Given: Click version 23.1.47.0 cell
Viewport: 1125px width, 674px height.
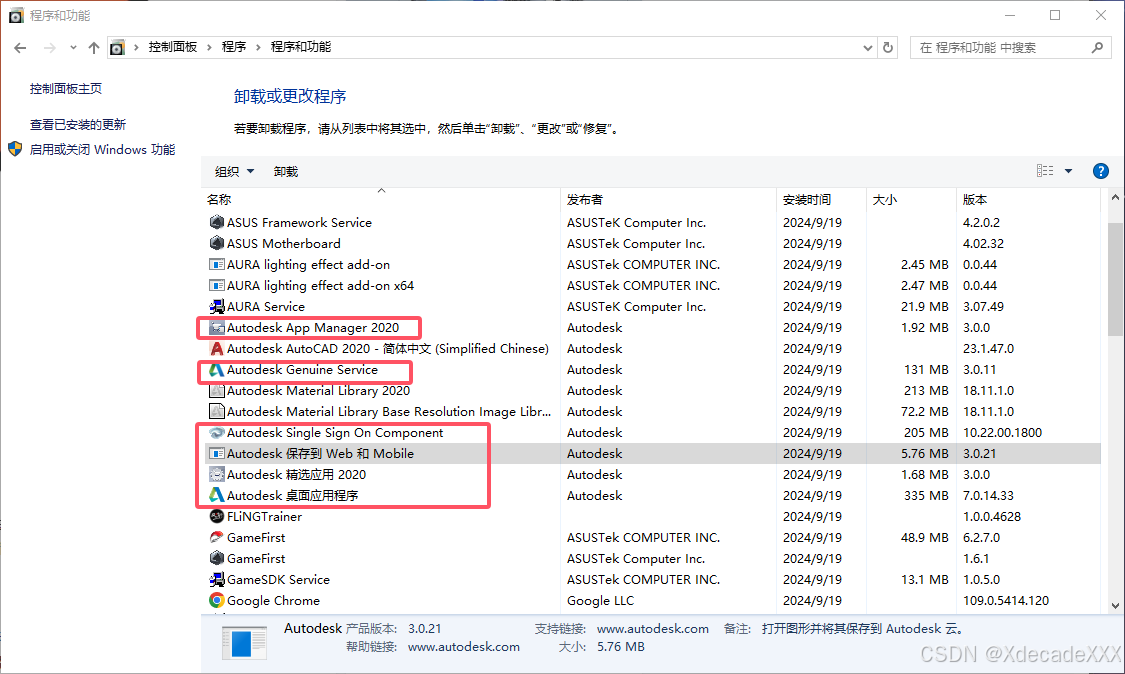Looking at the screenshot, I should tap(988, 349).
